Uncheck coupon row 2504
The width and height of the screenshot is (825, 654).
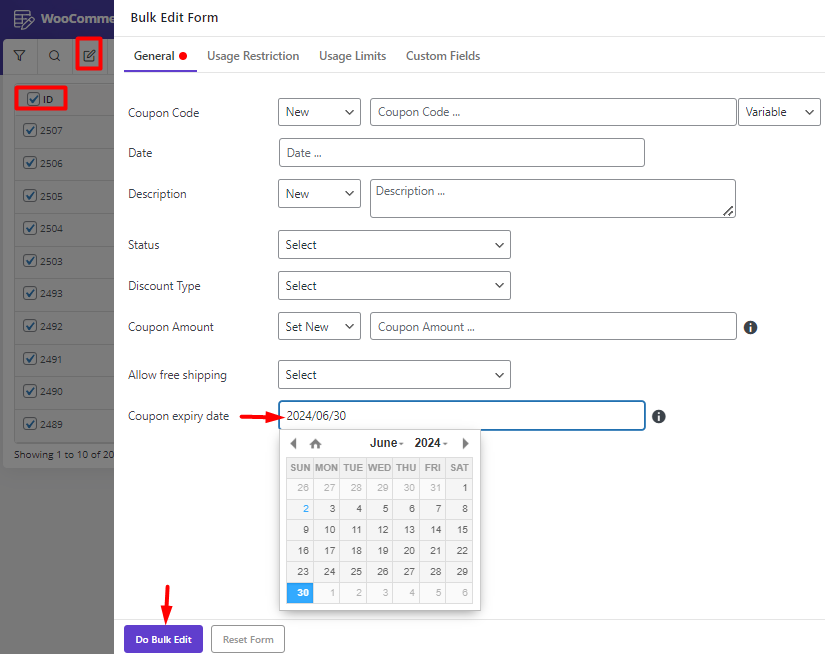click(30, 228)
